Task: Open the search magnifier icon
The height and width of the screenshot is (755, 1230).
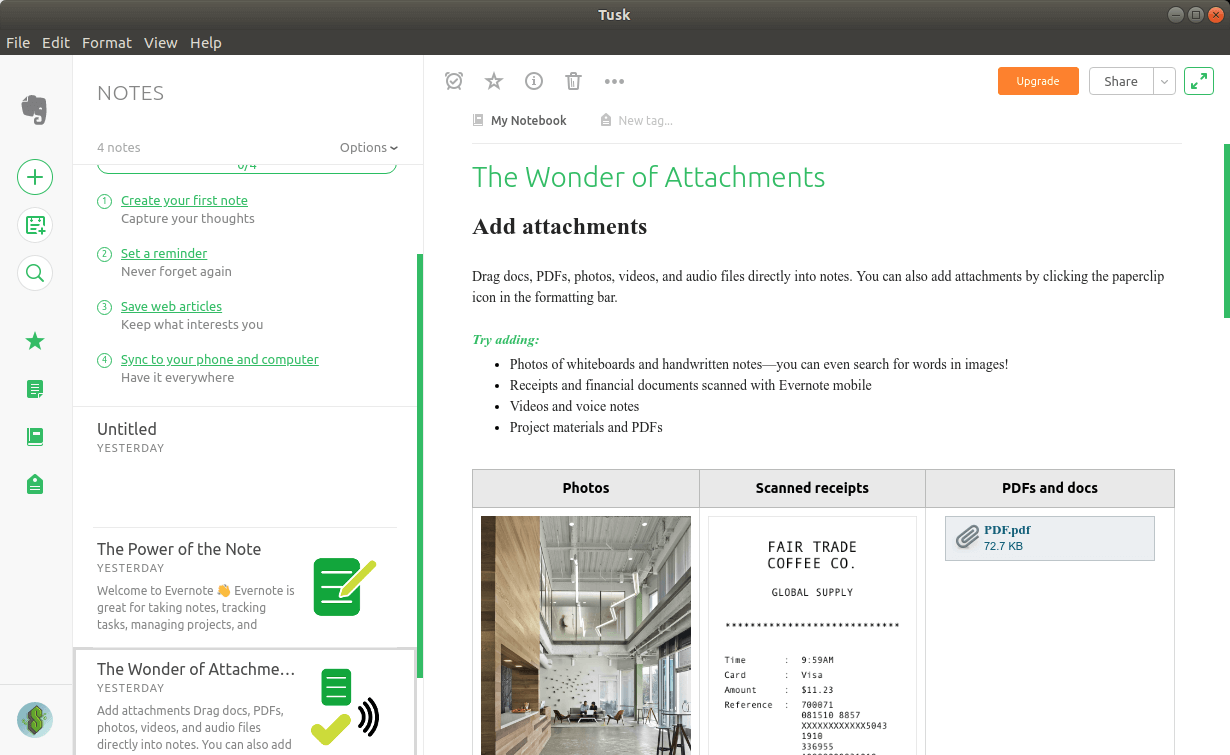Action: tap(35, 273)
